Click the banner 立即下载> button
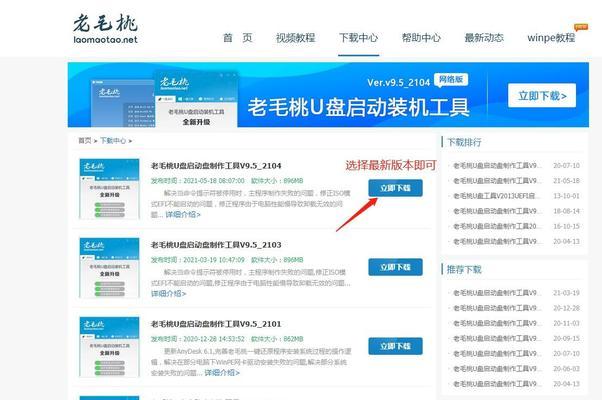This screenshot has width=602, height=400. [542, 96]
